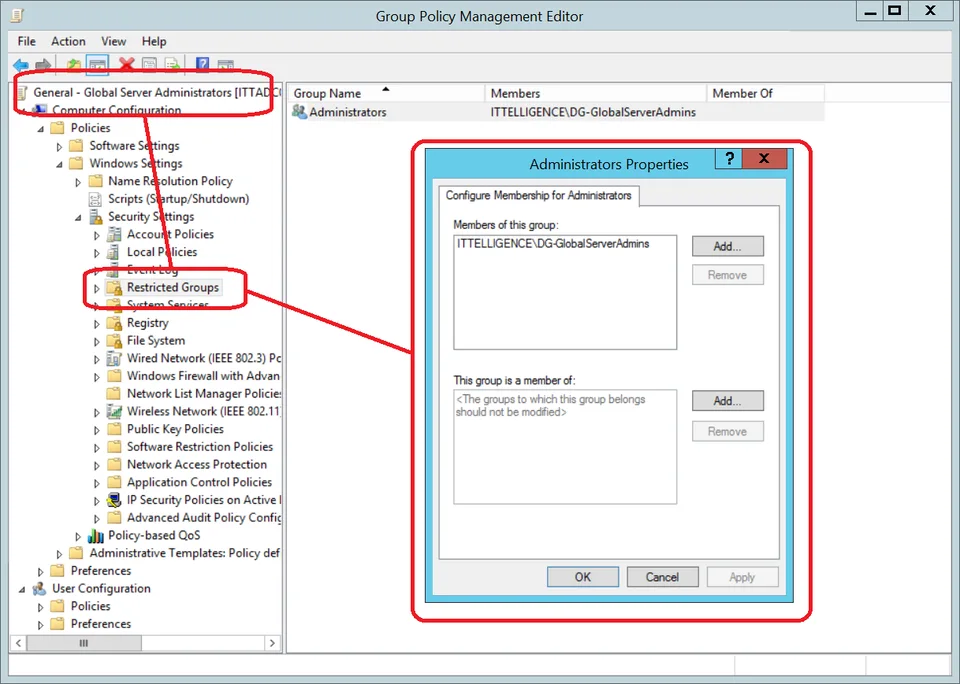Click the ITTELLIGENCE\DG-GlobalServerAdmins cell in Members column

[593, 112]
